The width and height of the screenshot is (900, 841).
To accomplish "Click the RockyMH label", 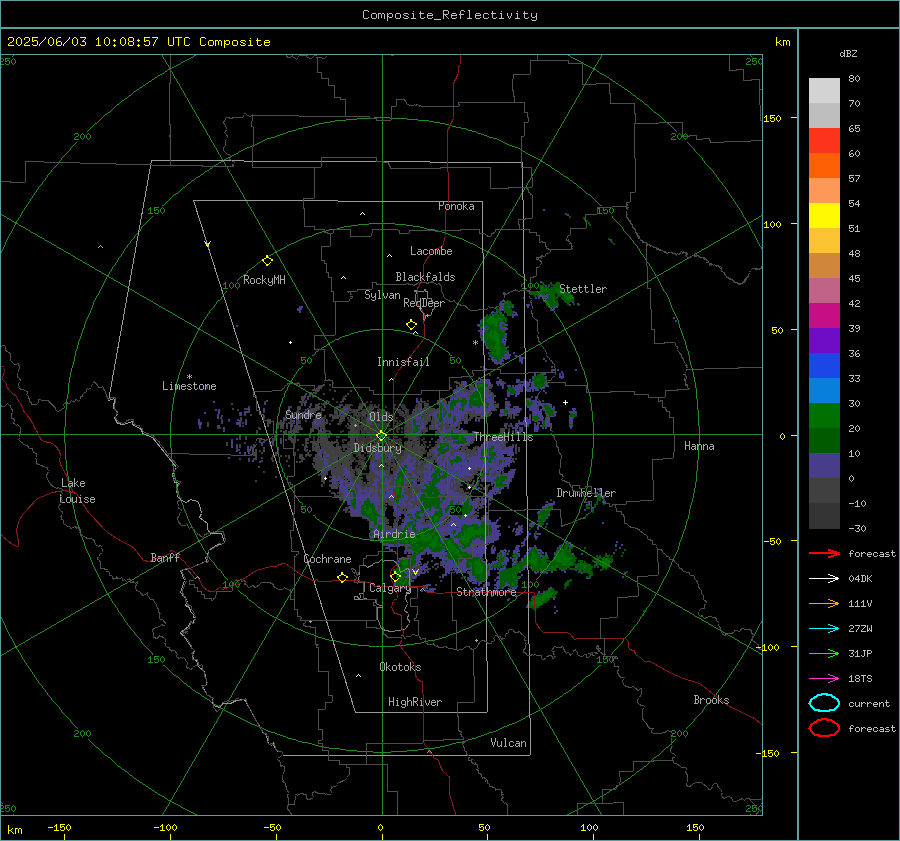I will tap(264, 280).
